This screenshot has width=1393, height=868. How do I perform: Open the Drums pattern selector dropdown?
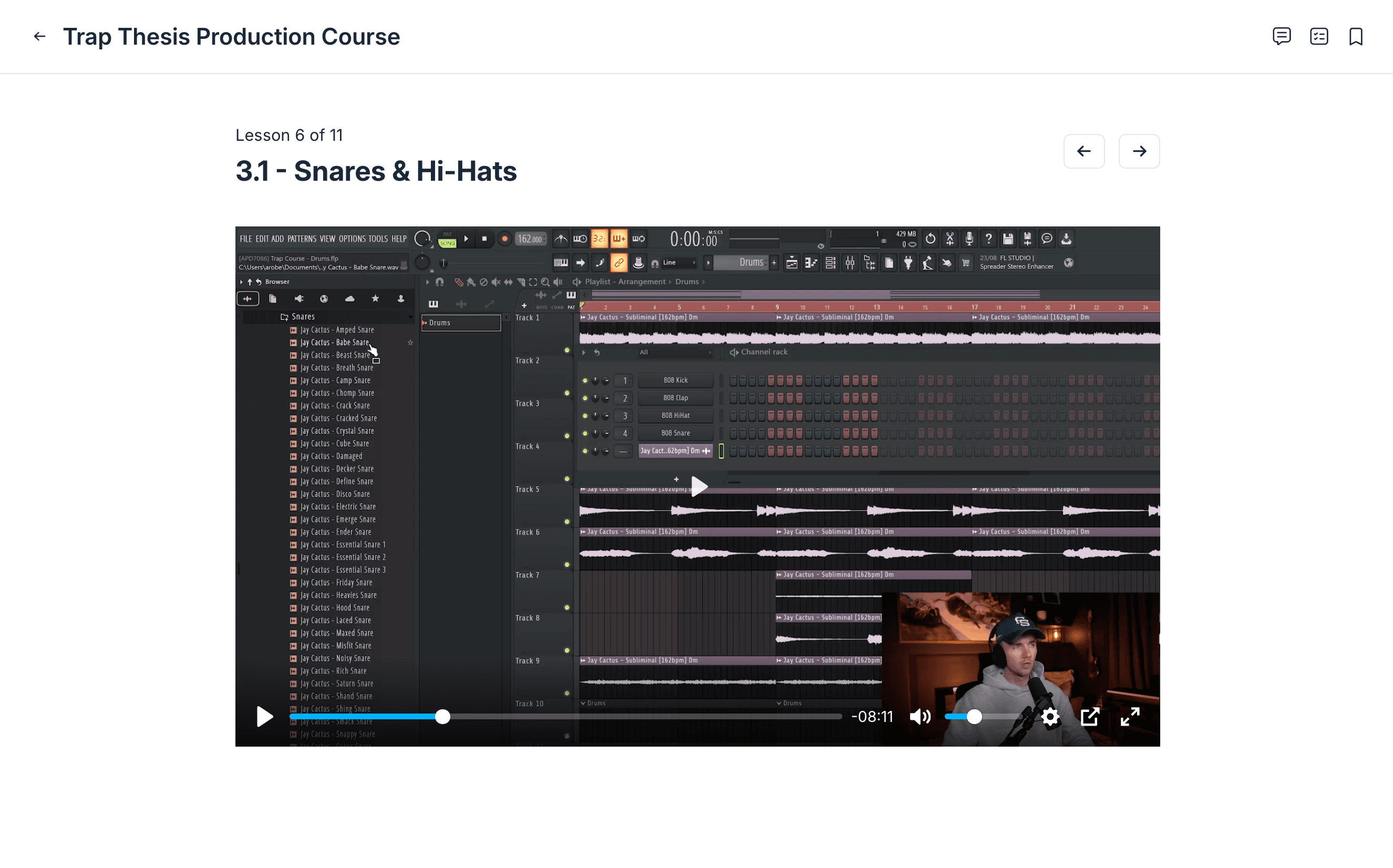click(x=745, y=263)
